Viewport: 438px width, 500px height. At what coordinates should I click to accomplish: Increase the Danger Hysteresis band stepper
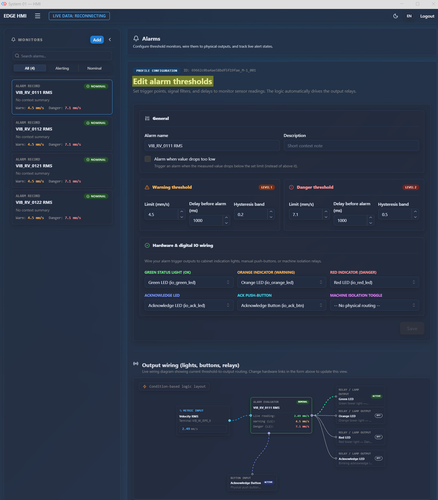[x=415, y=212]
